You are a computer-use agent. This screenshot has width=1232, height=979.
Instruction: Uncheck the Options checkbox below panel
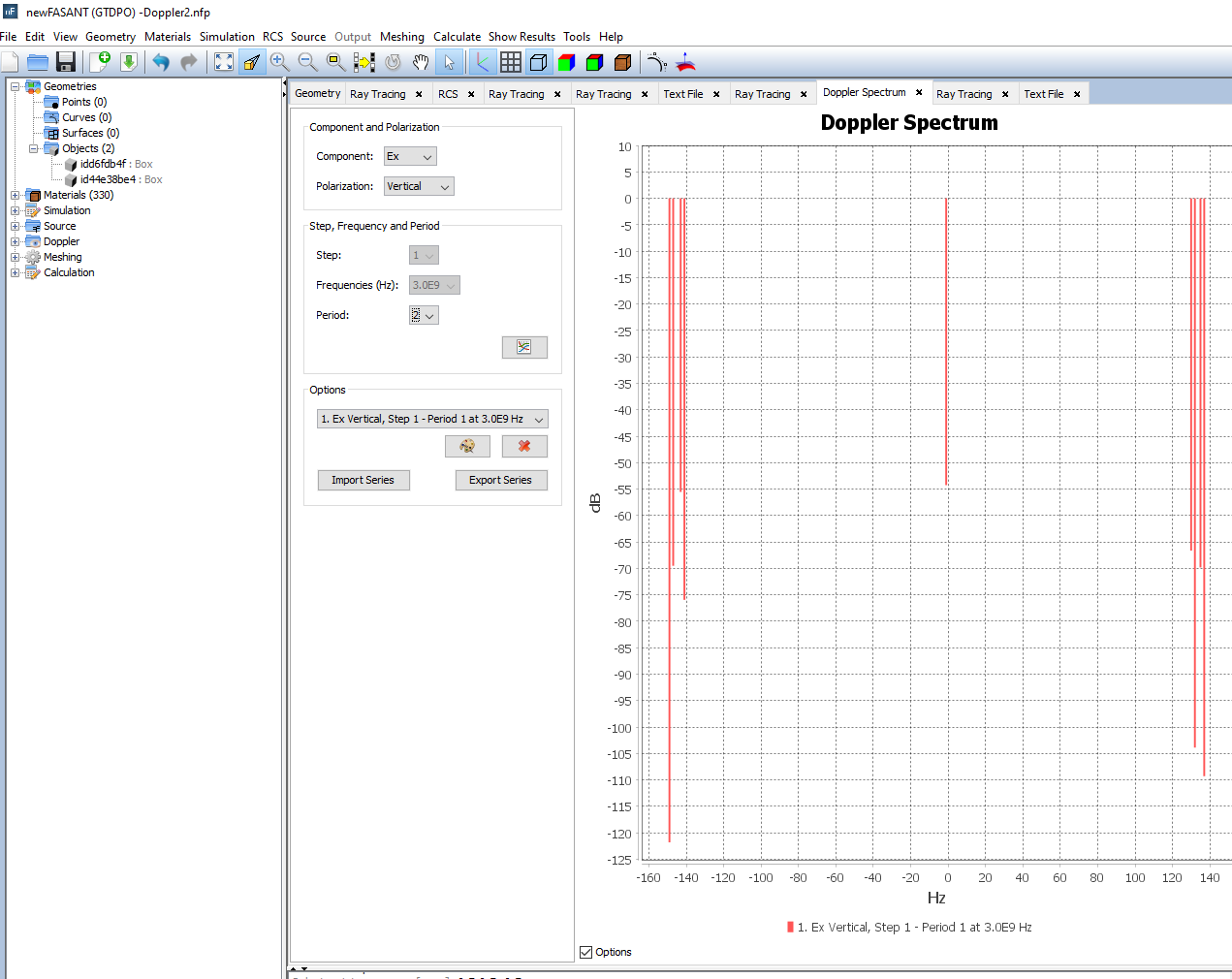tap(586, 952)
